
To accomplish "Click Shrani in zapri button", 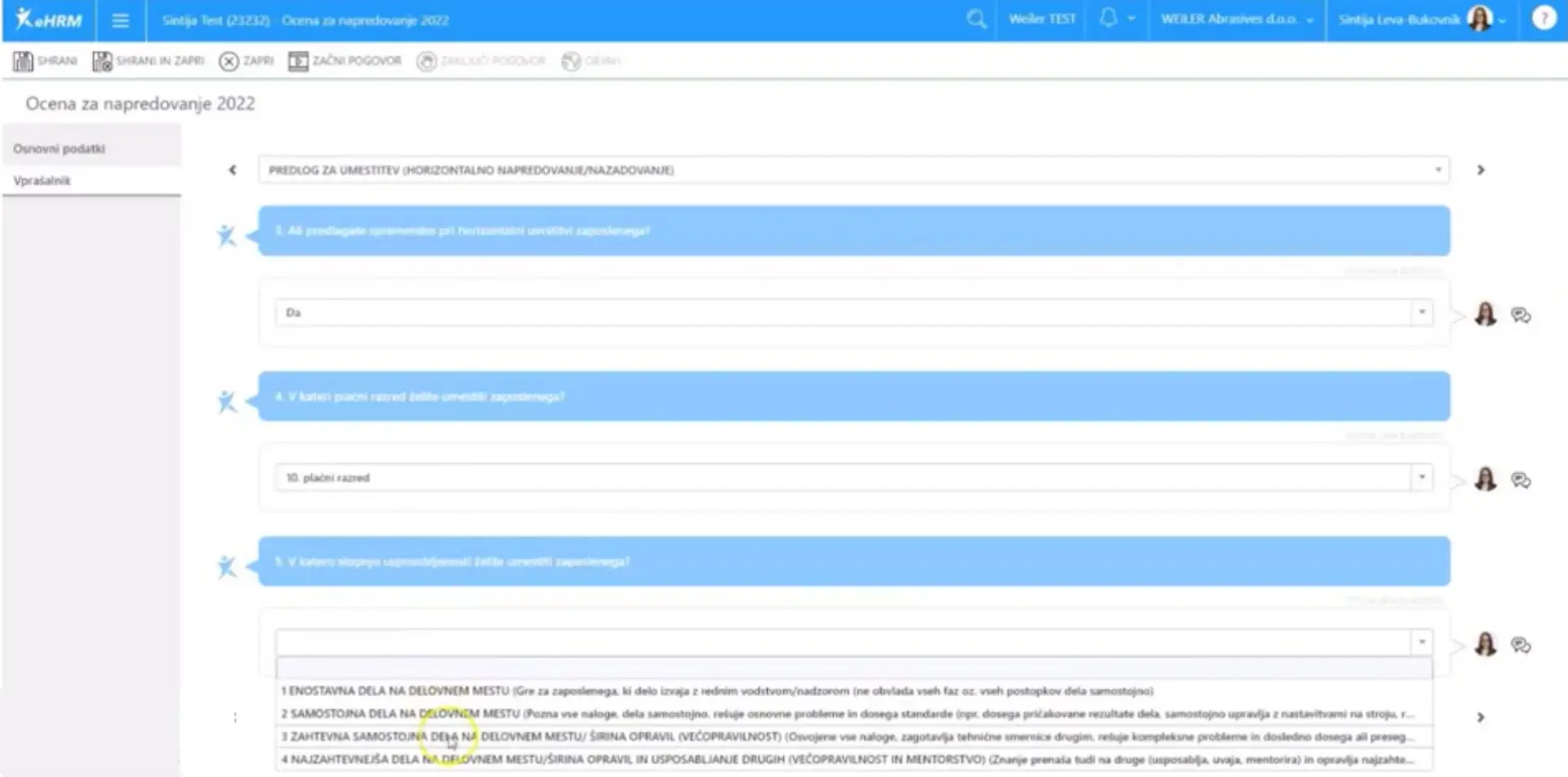I will tap(149, 61).
